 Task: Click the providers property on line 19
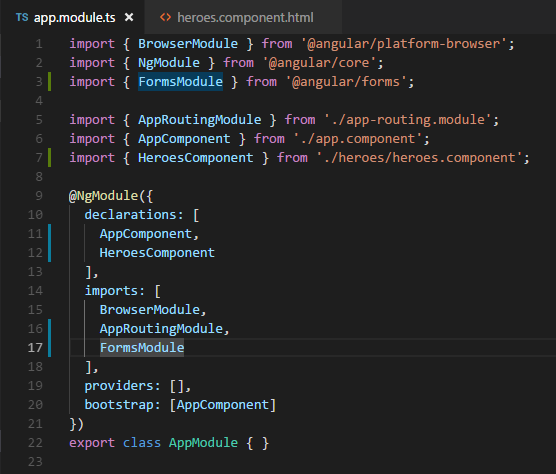(x=118, y=386)
